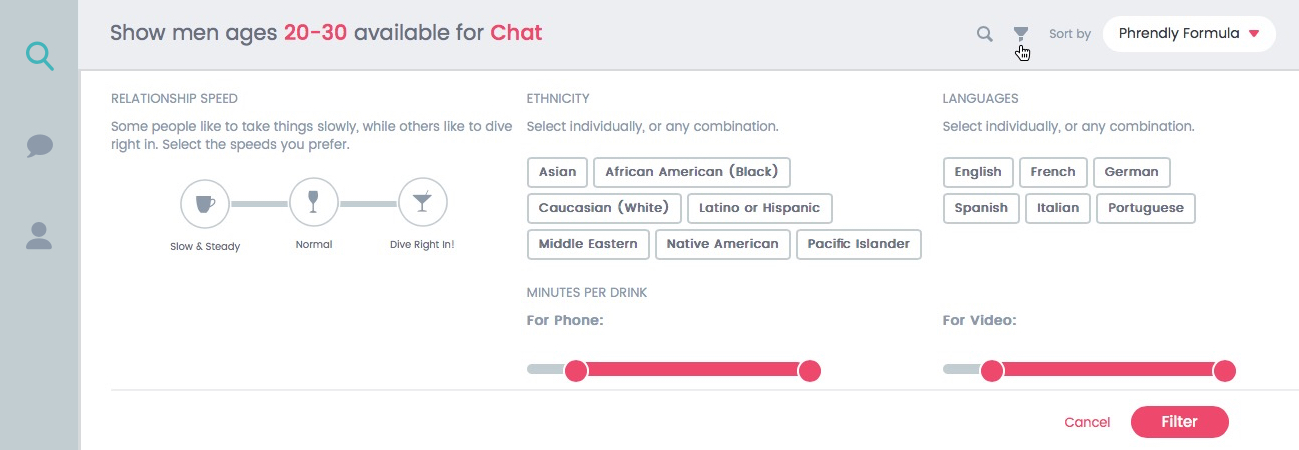Open the Phrendly Formula sort dropdown
This screenshot has height=450, width=1299.
click(1189, 34)
